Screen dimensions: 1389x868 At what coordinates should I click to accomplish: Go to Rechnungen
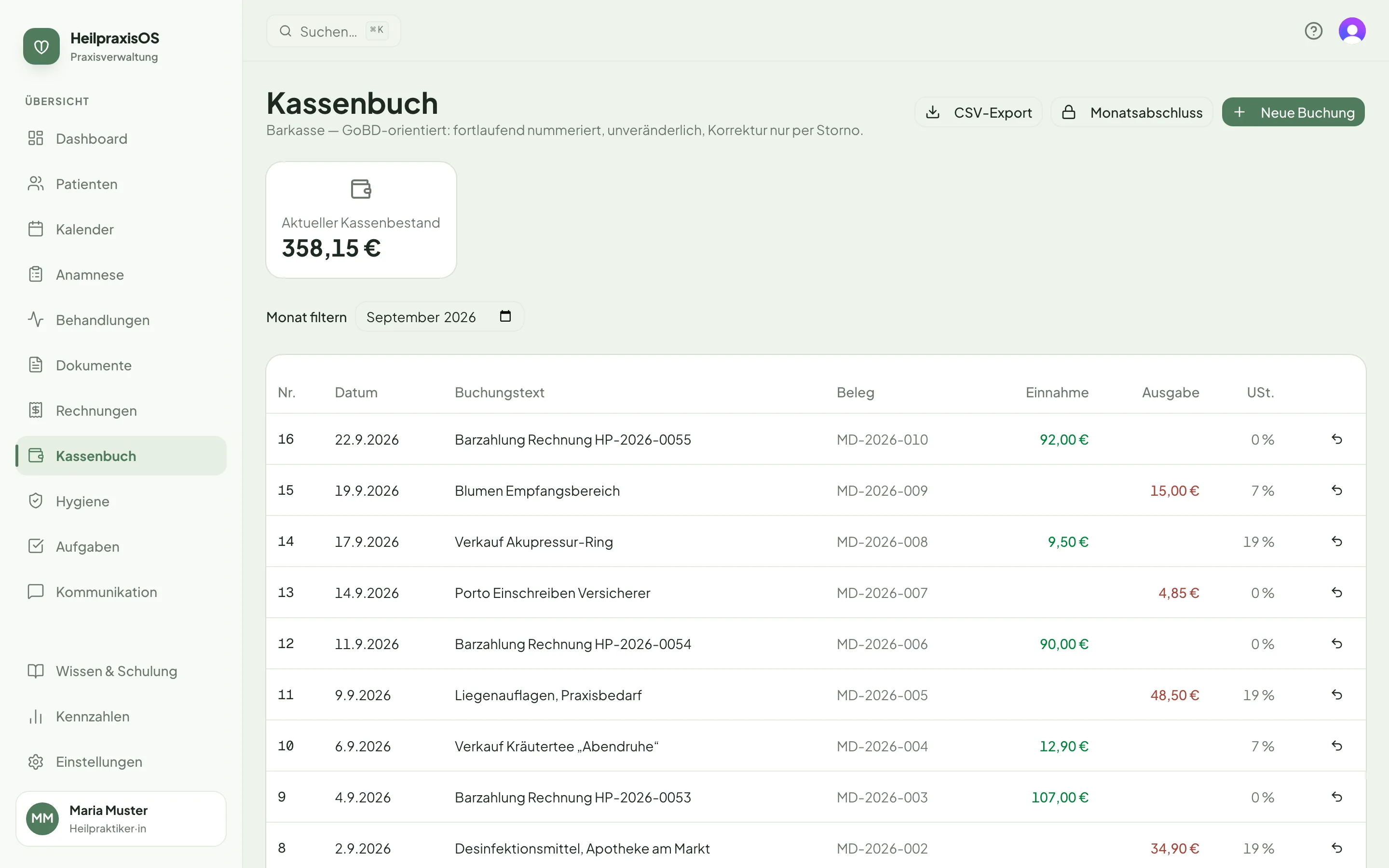click(121, 410)
